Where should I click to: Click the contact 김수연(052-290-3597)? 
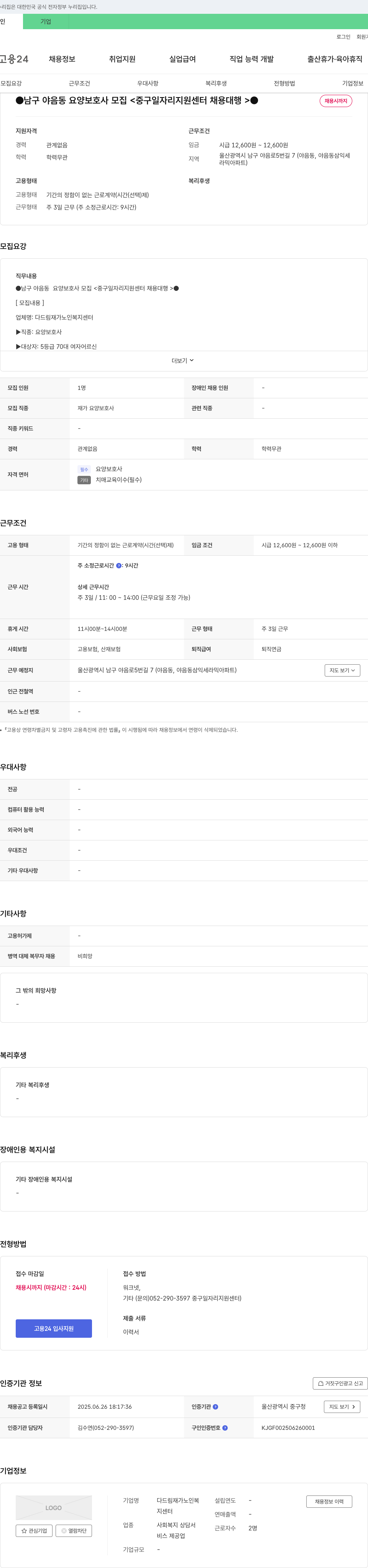106,1428
